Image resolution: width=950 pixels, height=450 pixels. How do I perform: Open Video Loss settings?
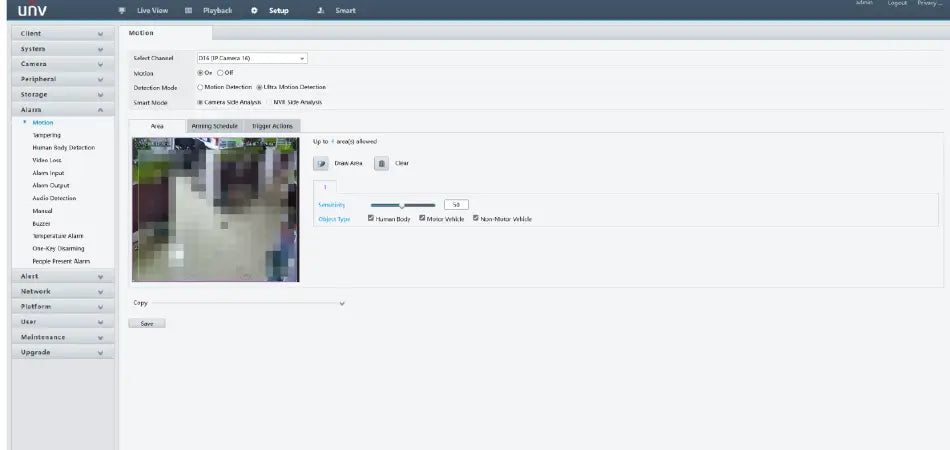pyautogui.click(x=47, y=160)
